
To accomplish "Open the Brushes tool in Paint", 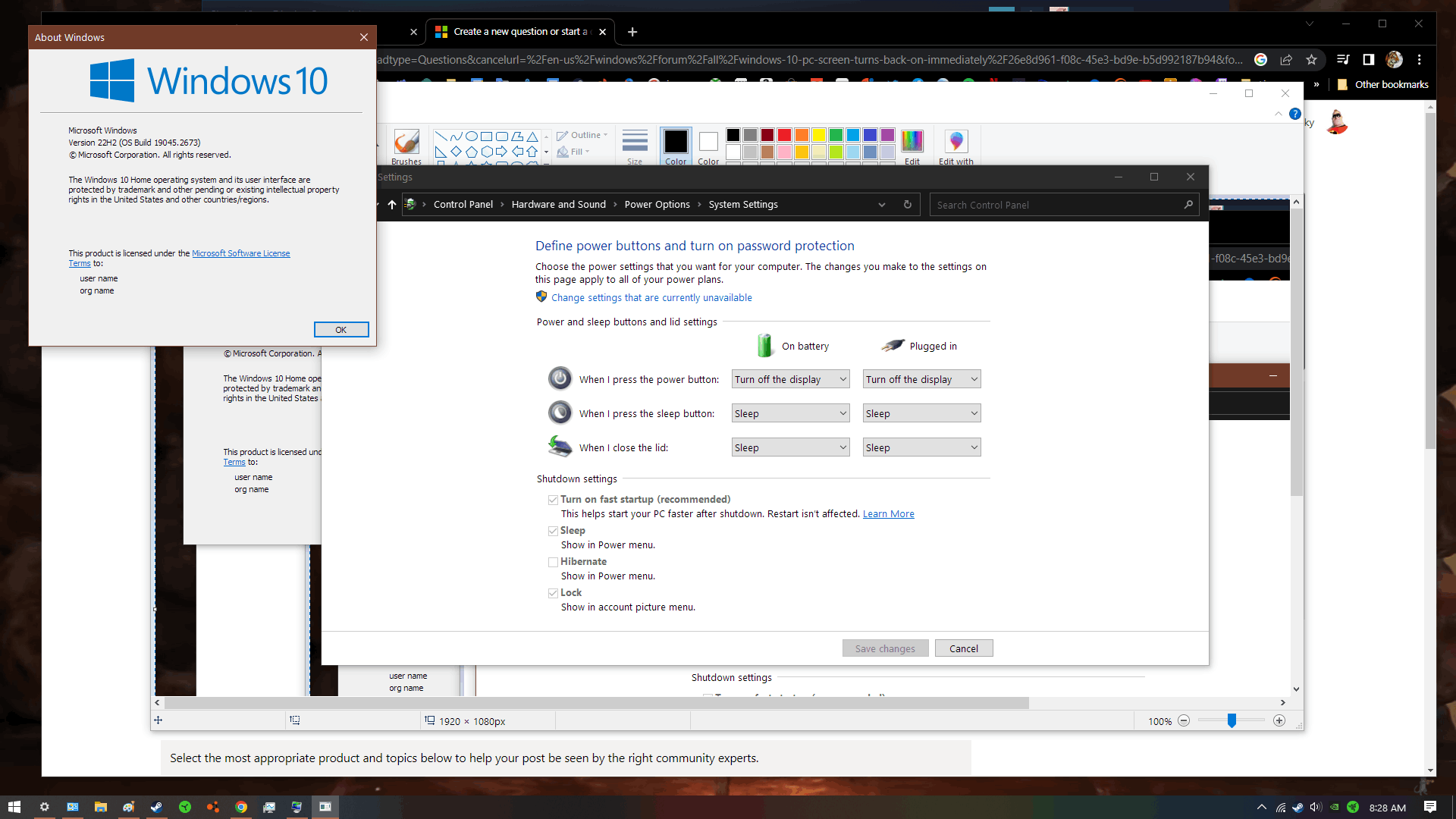I will pyautogui.click(x=406, y=144).
